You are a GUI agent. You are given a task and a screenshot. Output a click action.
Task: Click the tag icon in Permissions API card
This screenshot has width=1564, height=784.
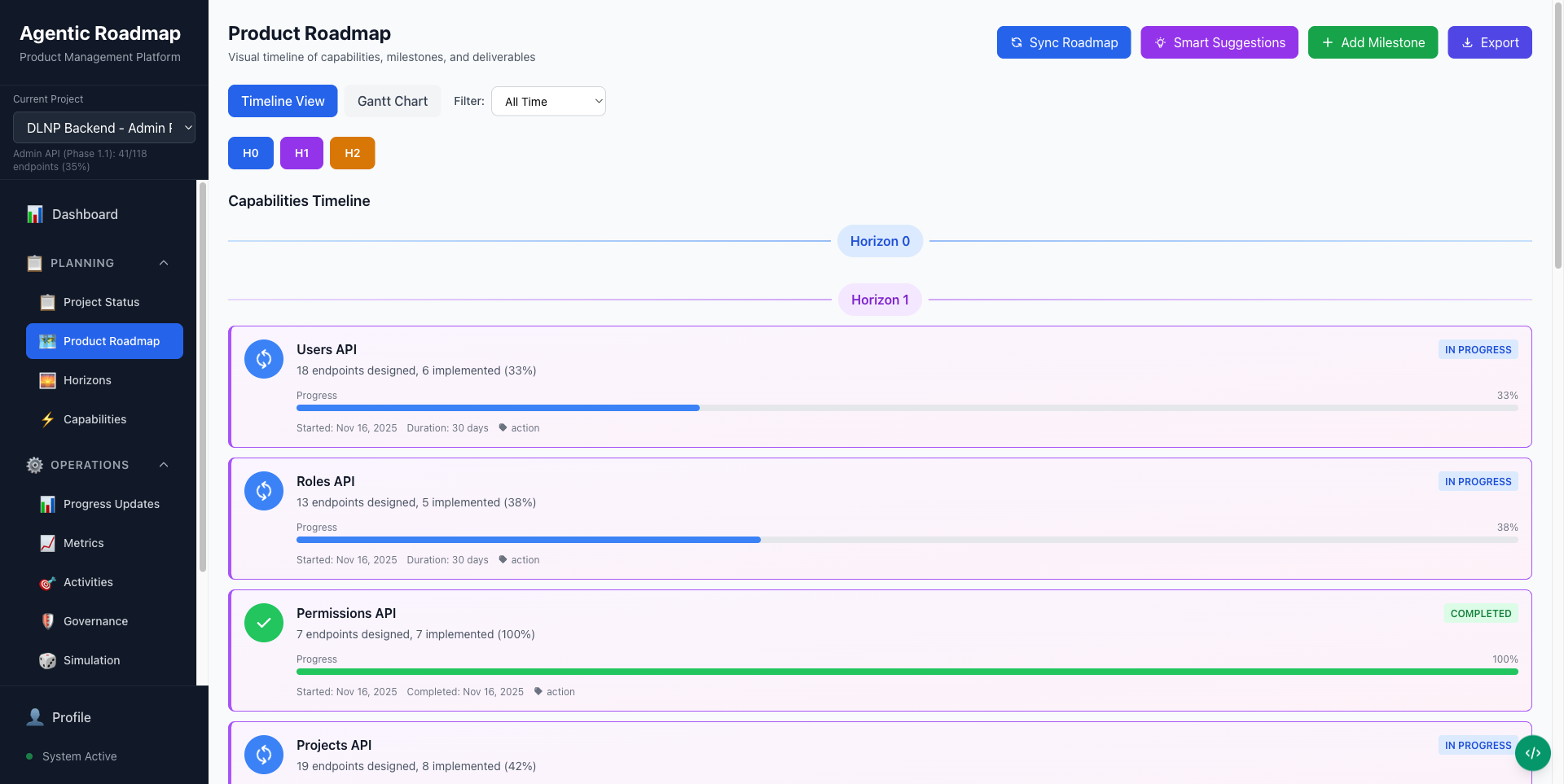point(538,691)
